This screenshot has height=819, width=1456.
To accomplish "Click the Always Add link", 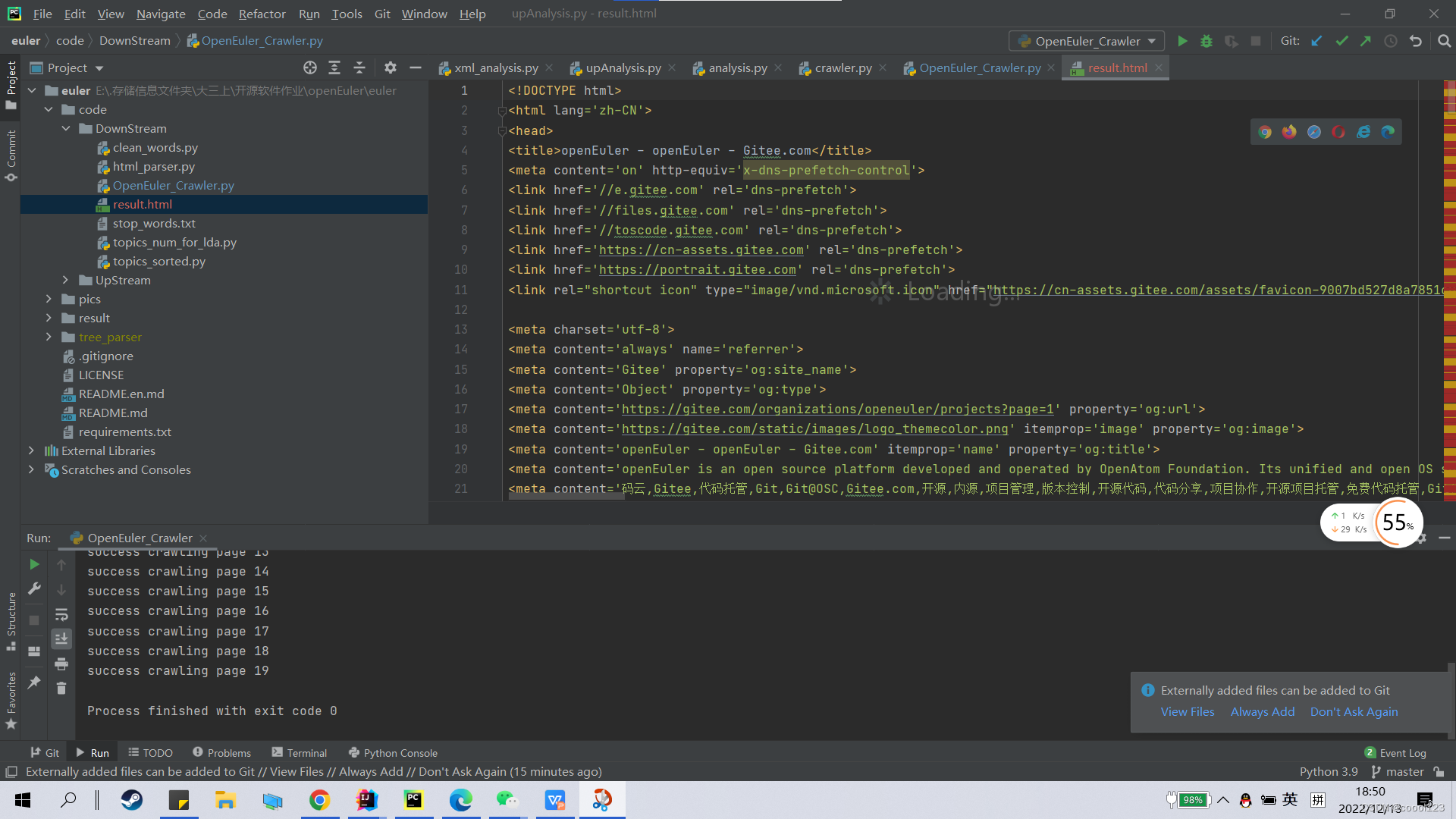I will [1262, 712].
